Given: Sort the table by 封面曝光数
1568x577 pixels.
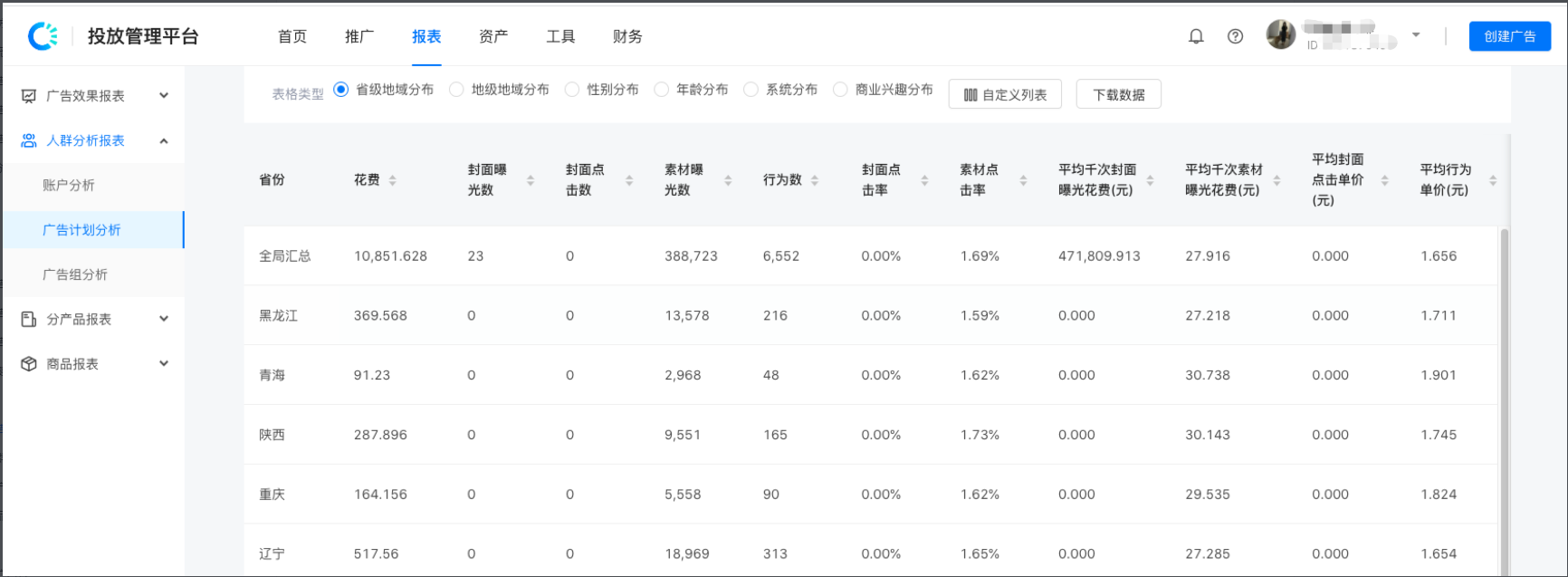Looking at the screenshot, I should pyautogui.click(x=531, y=180).
